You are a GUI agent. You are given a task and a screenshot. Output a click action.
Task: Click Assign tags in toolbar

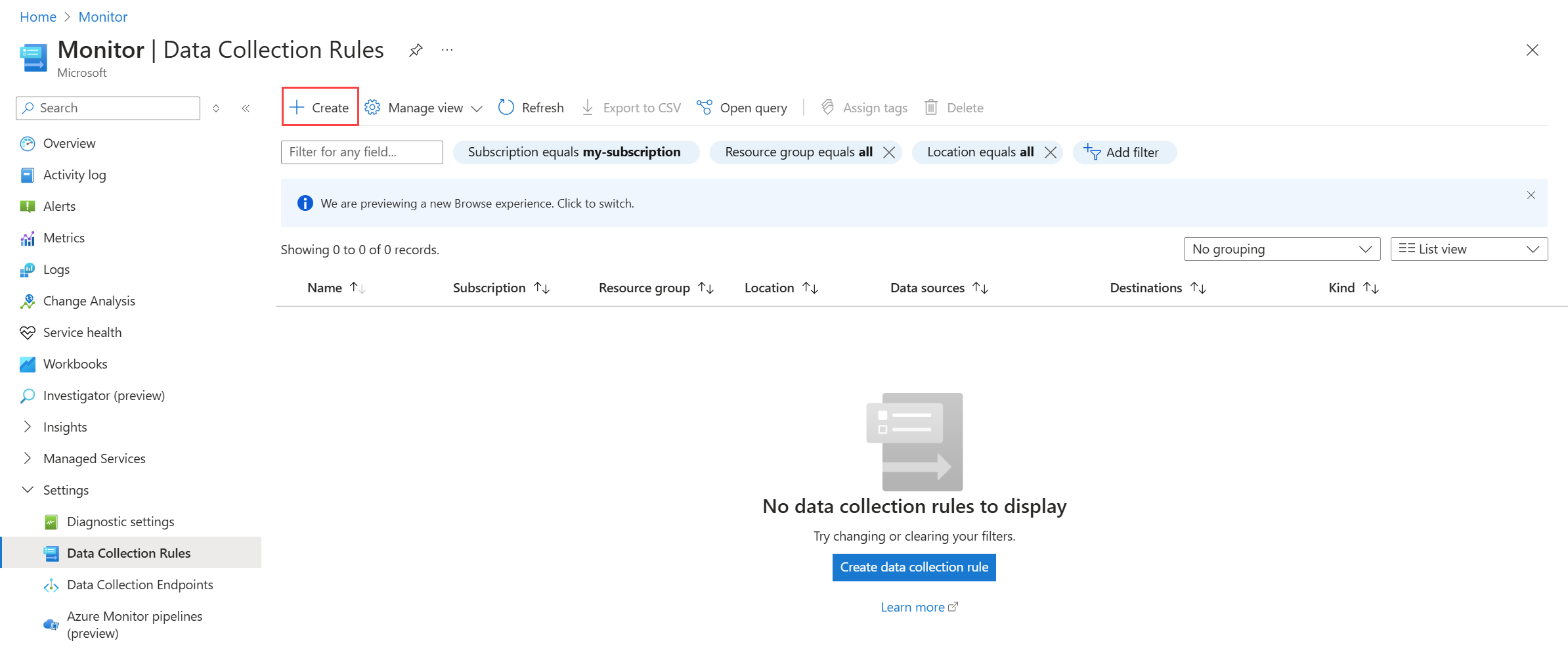tap(864, 108)
